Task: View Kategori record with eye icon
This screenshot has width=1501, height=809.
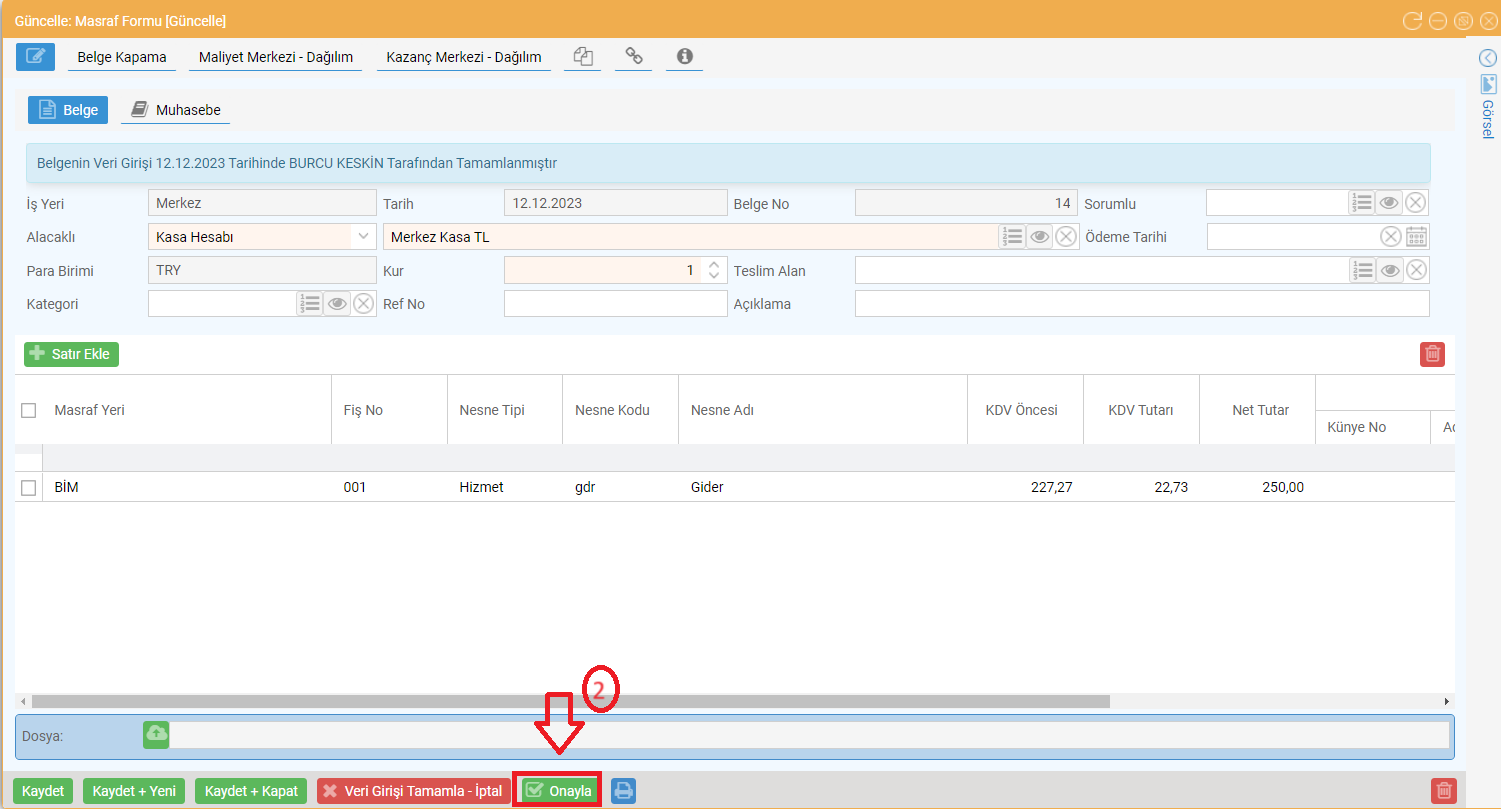Action: [336, 303]
